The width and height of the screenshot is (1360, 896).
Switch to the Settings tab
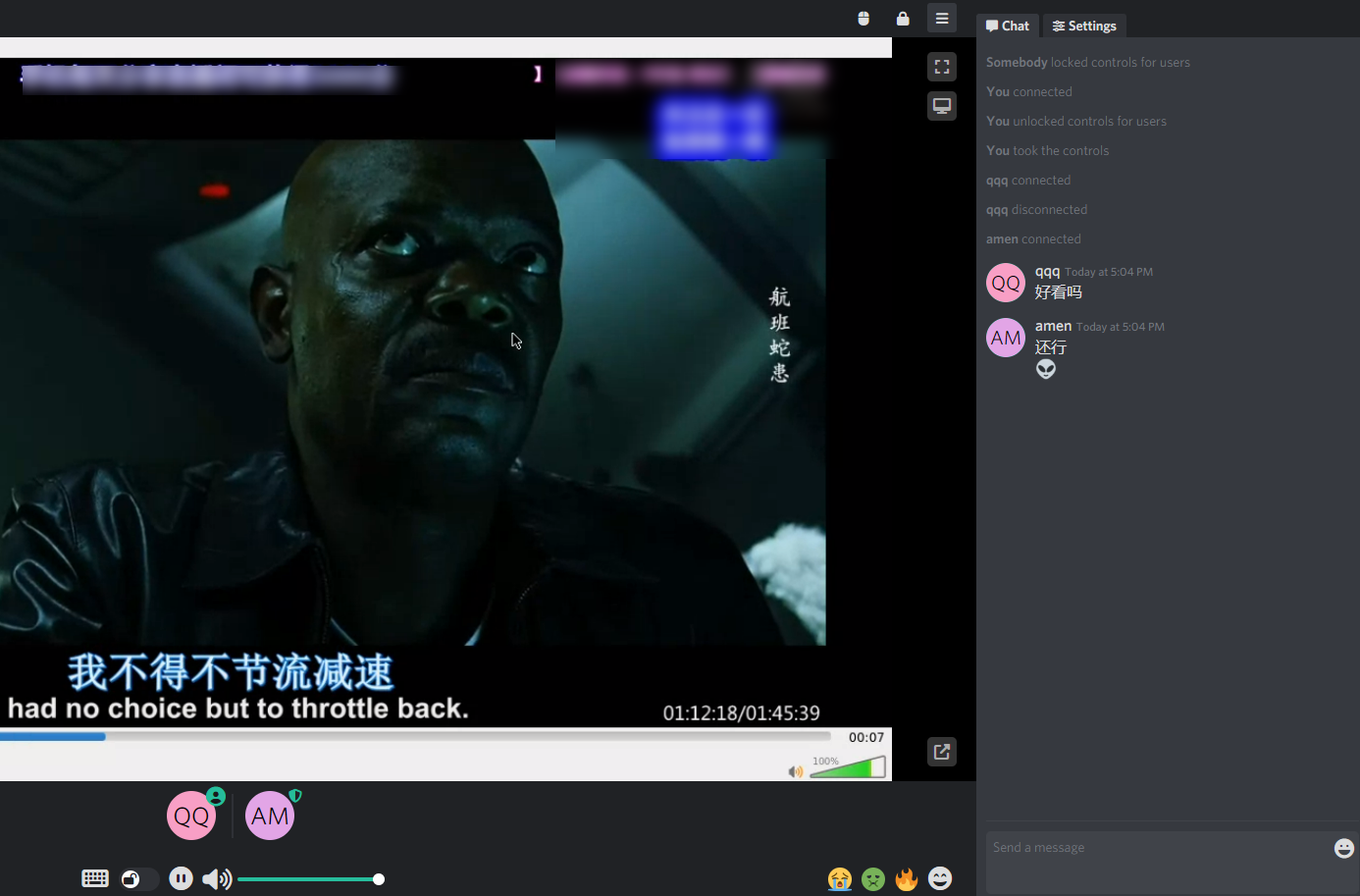(1084, 26)
